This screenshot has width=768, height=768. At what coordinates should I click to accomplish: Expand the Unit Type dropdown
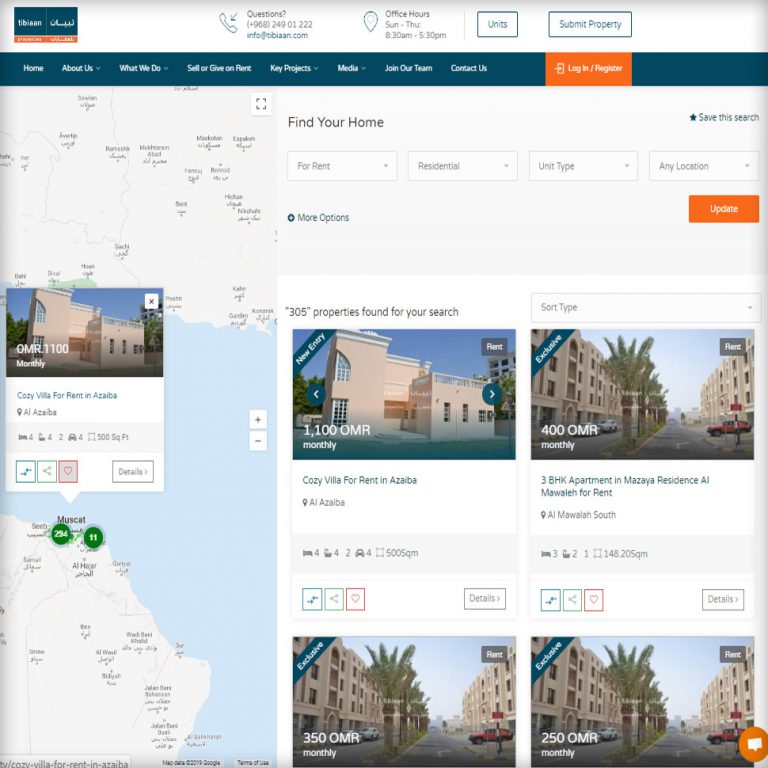pyautogui.click(x=583, y=166)
